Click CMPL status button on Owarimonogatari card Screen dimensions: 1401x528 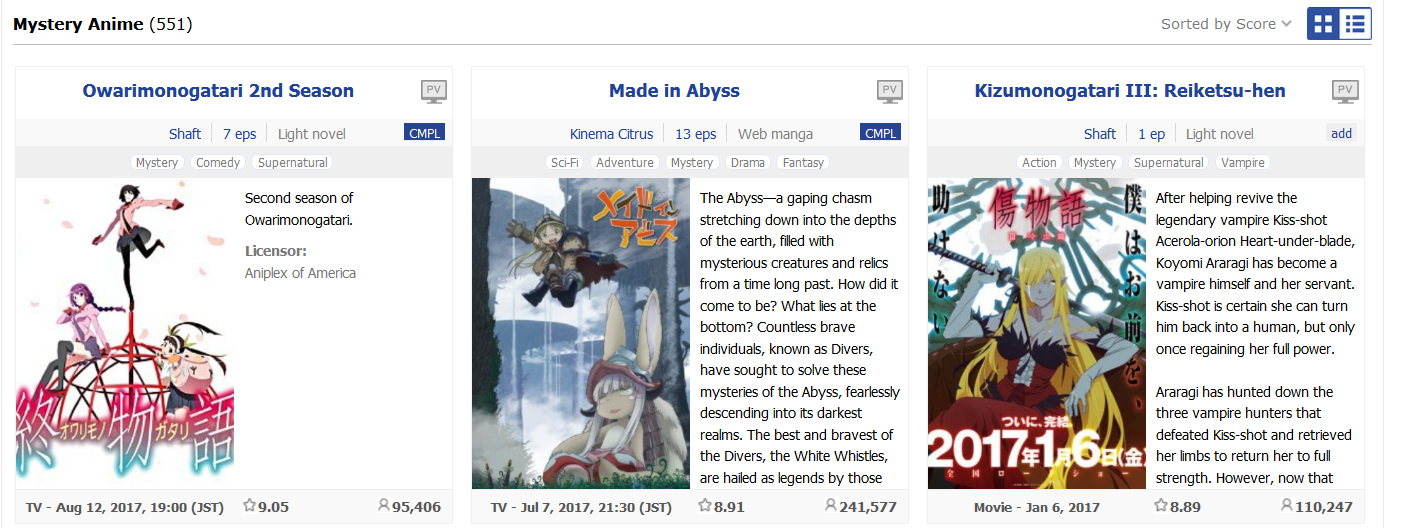pyautogui.click(x=425, y=133)
